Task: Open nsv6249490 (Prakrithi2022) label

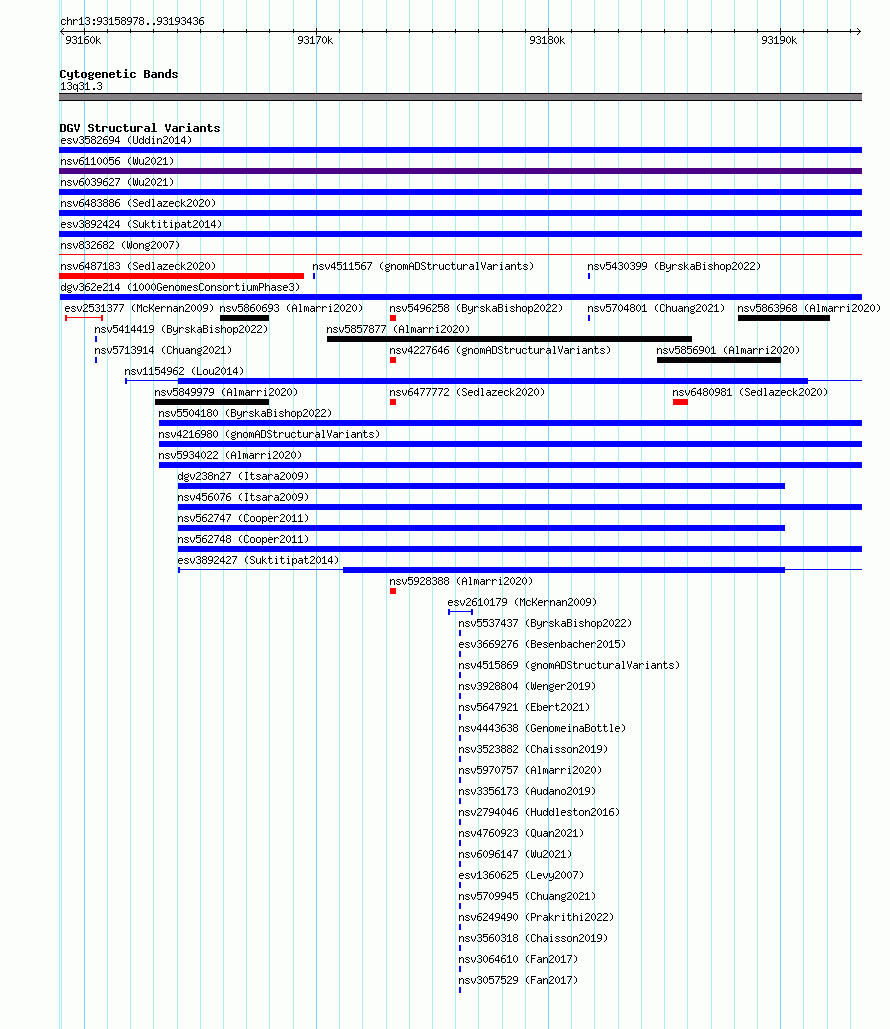Action: point(536,917)
